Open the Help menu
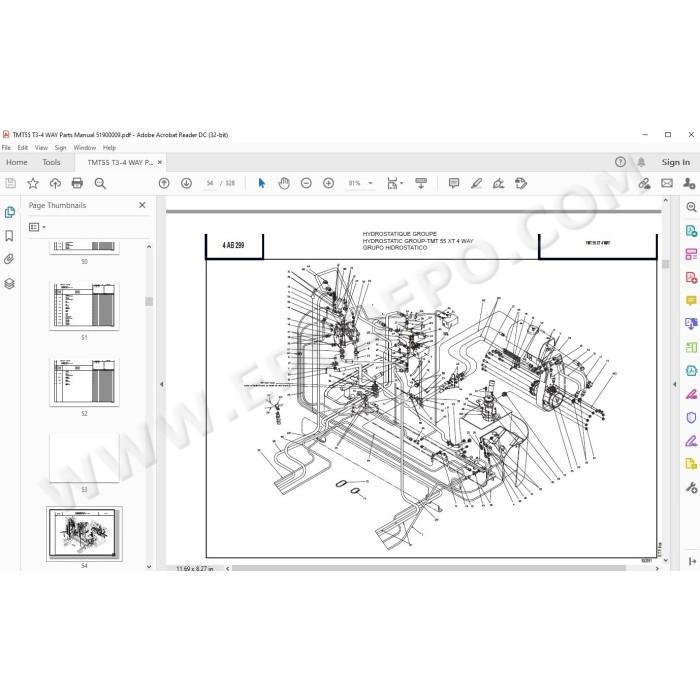 pyautogui.click(x=109, y=148)
